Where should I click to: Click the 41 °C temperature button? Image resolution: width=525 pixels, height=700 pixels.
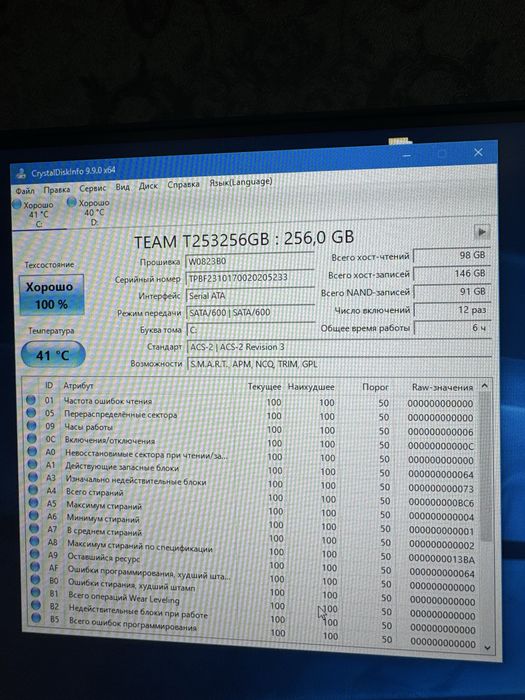click(x=53, y=355)
